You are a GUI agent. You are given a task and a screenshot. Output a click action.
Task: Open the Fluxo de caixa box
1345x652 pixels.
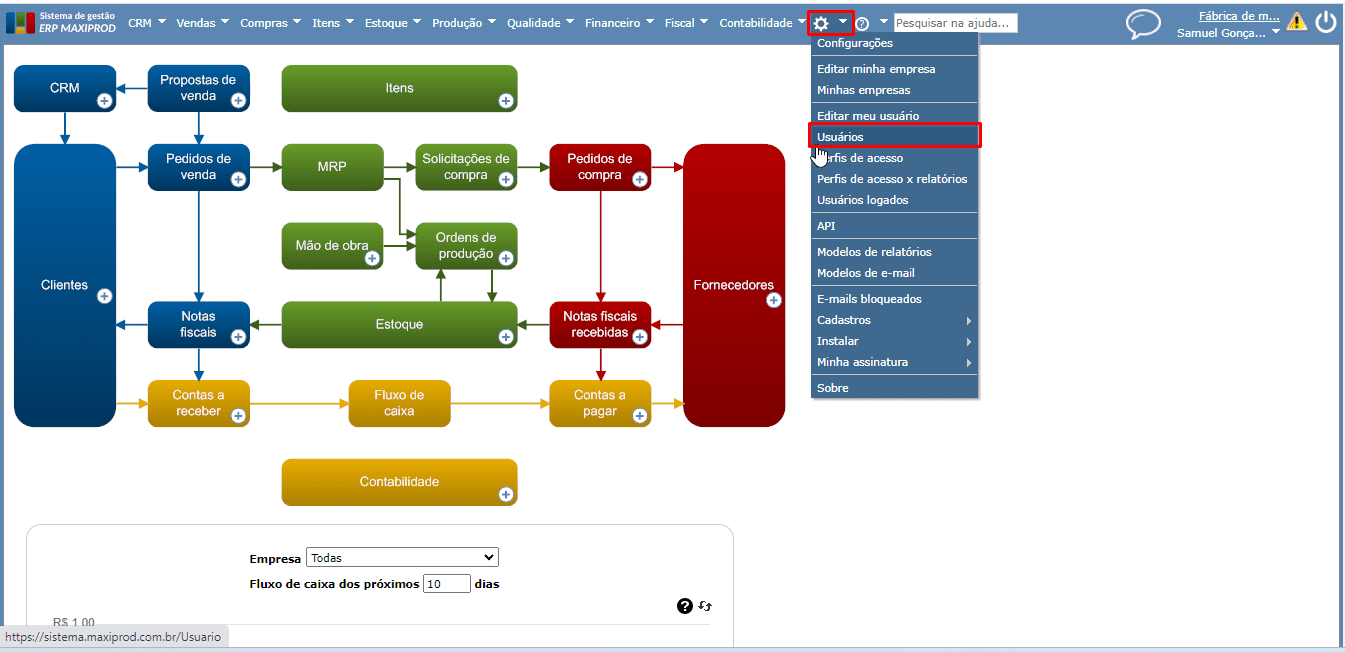coord(399,403)
